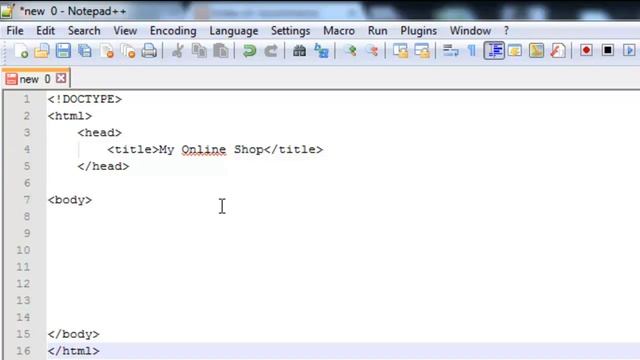Click the line number 7 margin
This screenshot has width=640, height=360.
27,200
